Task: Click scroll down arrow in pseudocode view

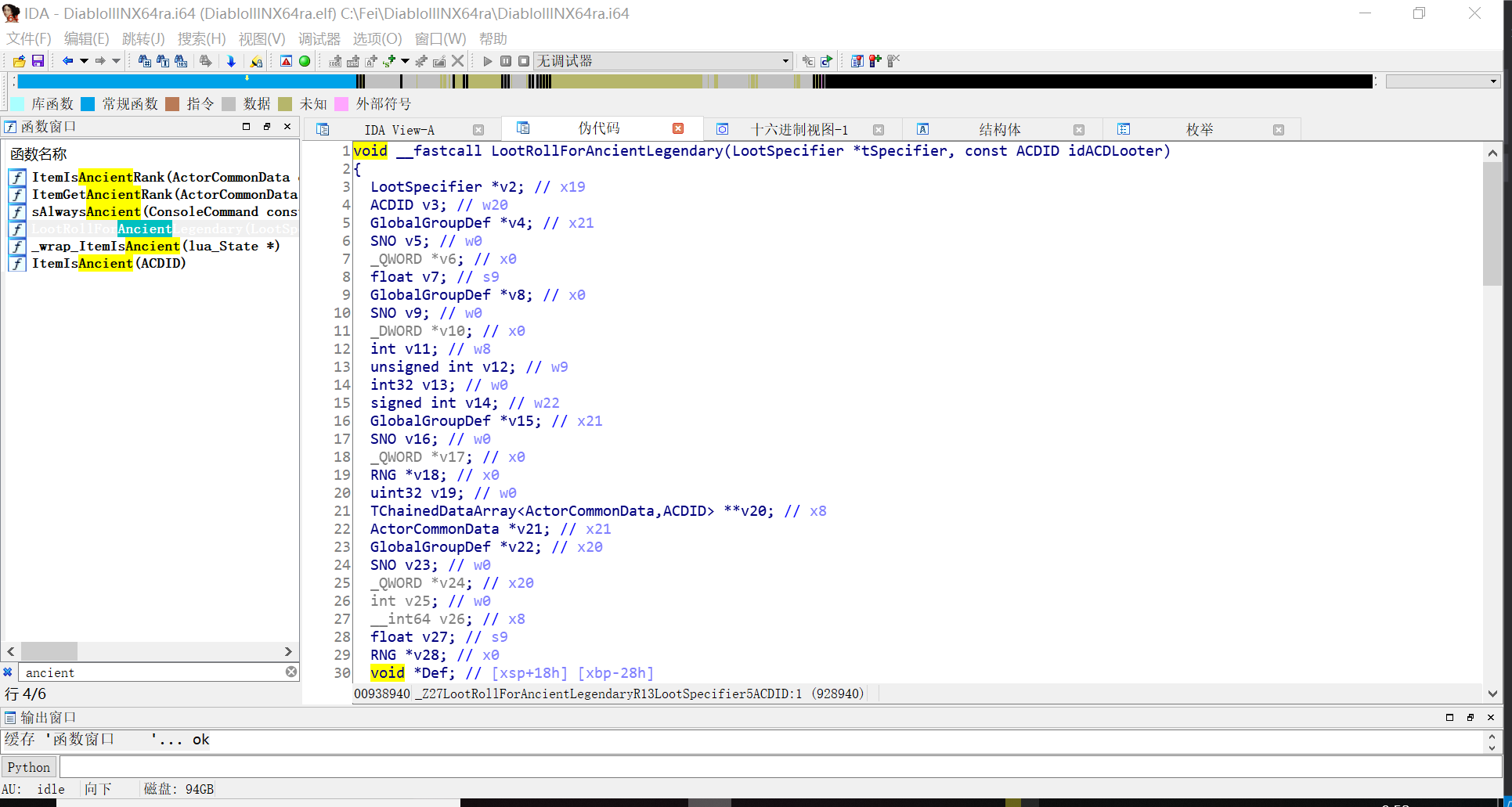Action: 1492,694
